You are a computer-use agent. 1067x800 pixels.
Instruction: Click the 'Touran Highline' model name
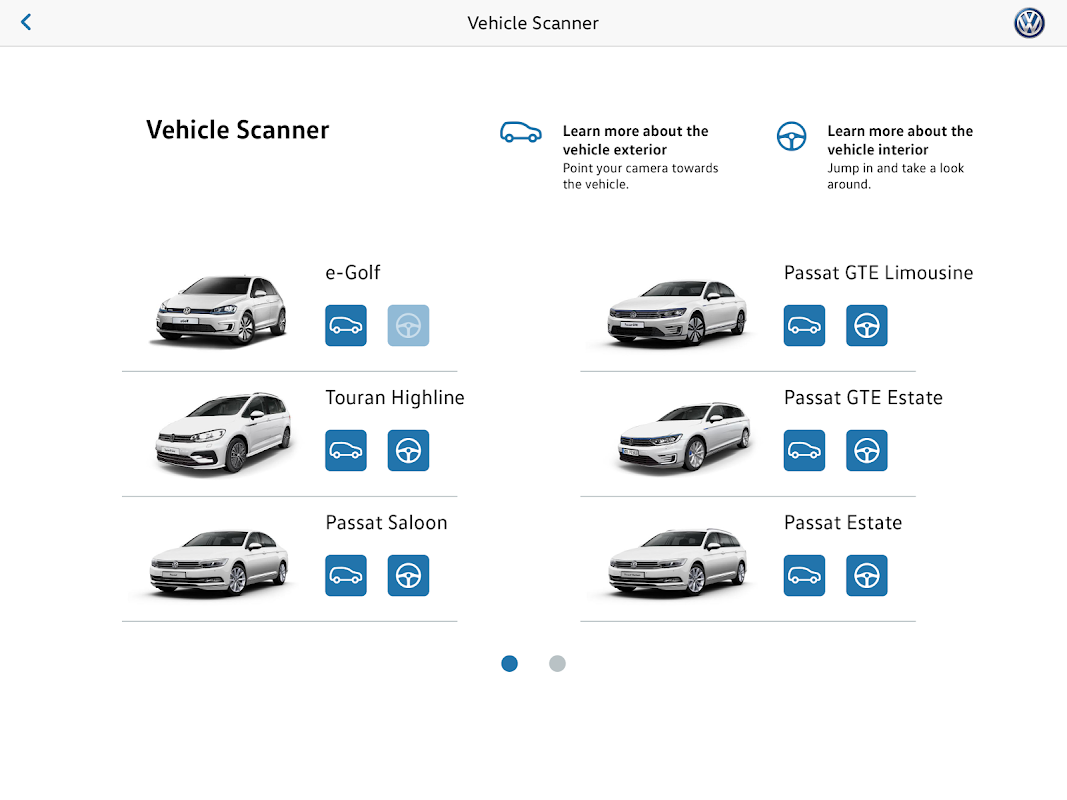[x=395, y=398]
